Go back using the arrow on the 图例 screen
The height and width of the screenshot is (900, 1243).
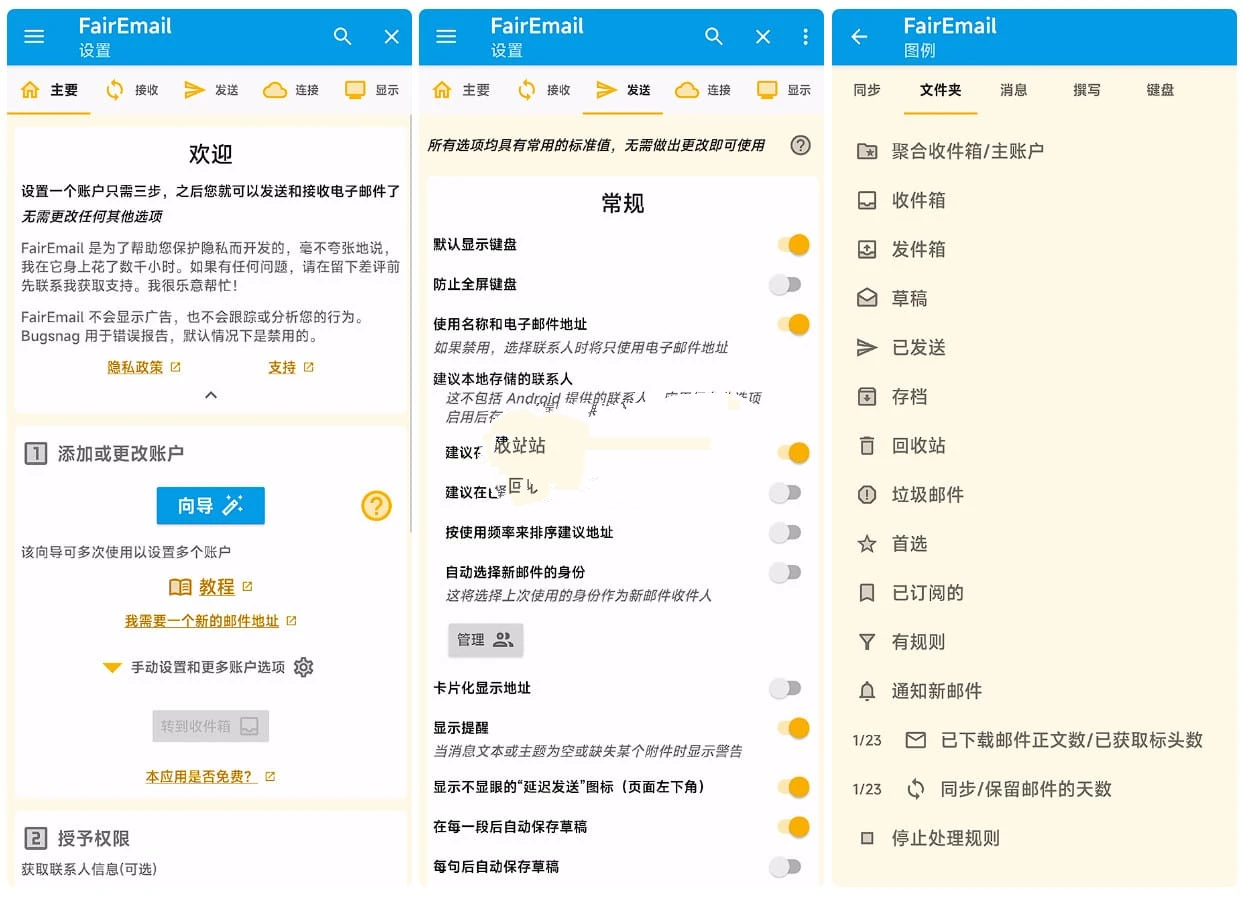click(x=859, y=37)
